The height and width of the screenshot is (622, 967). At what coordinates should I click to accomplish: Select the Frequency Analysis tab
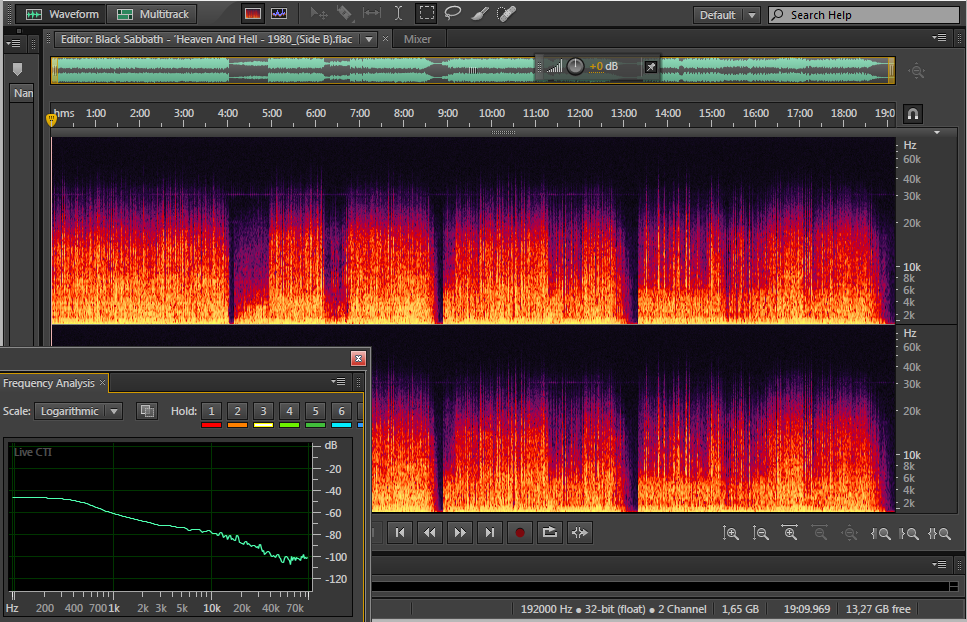click(x=49, y=383)
